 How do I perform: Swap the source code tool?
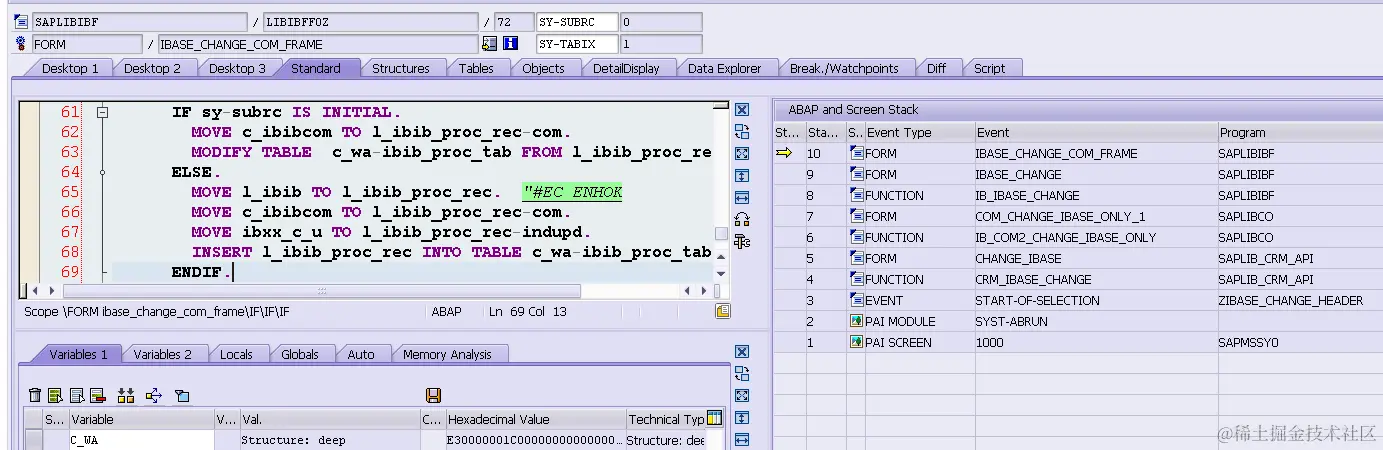(742, 131)
